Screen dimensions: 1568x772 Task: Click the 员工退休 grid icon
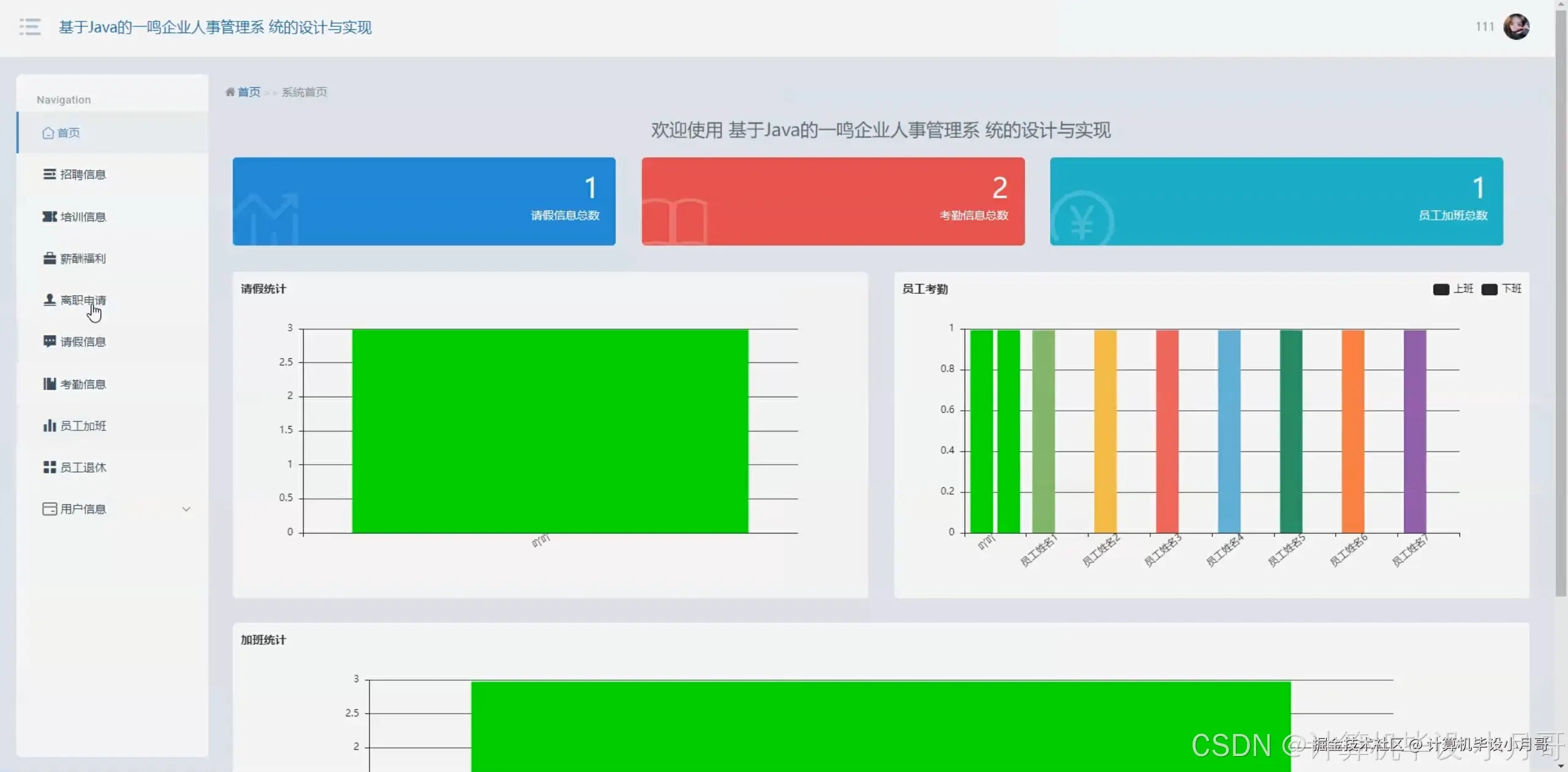[x=49, y=467]
